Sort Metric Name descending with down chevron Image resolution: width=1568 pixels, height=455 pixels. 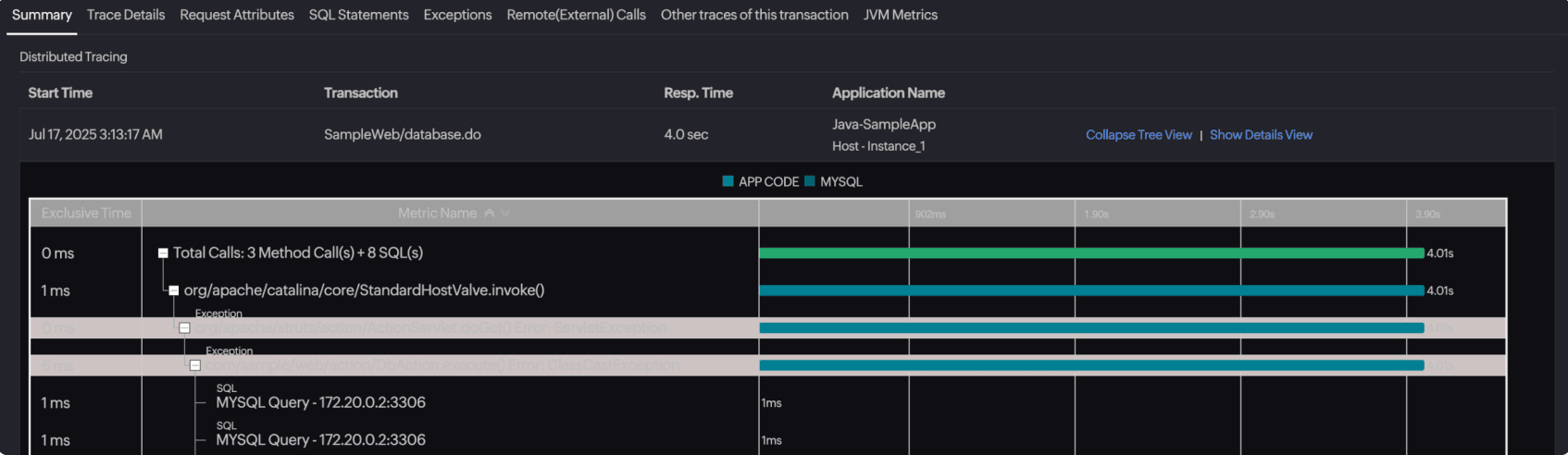[505, 213]
